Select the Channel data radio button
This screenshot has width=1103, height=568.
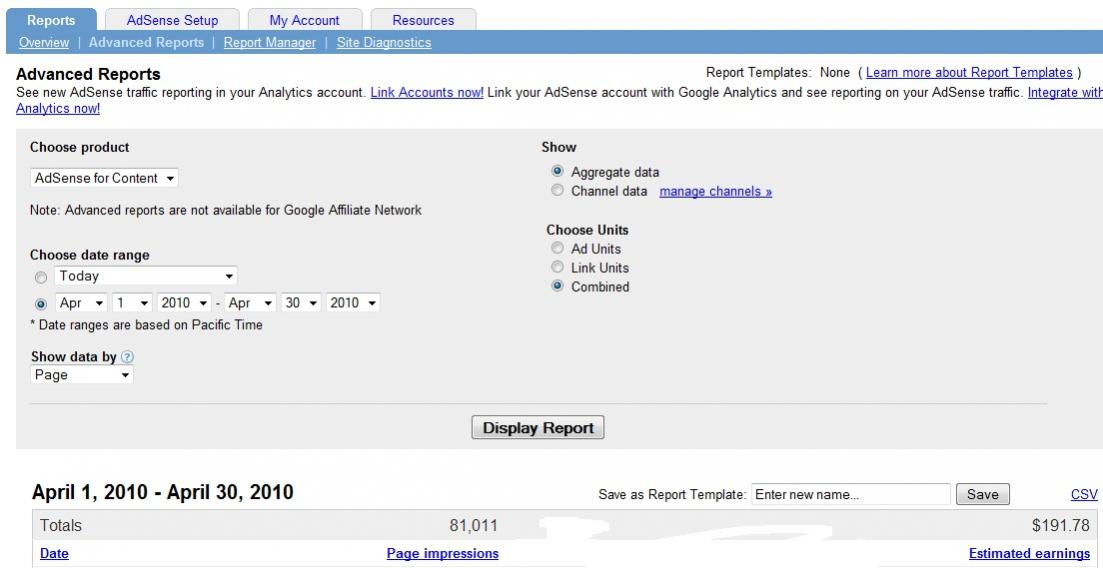tap(558, 190)
